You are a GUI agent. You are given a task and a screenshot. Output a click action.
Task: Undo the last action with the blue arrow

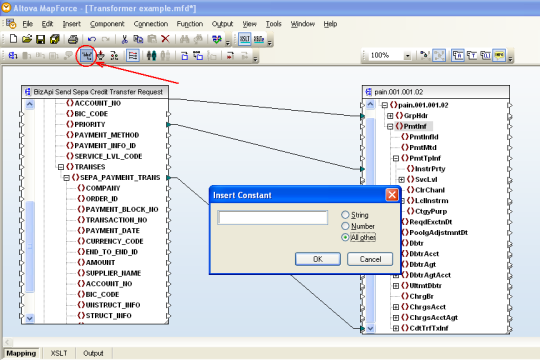pos(92,39)
